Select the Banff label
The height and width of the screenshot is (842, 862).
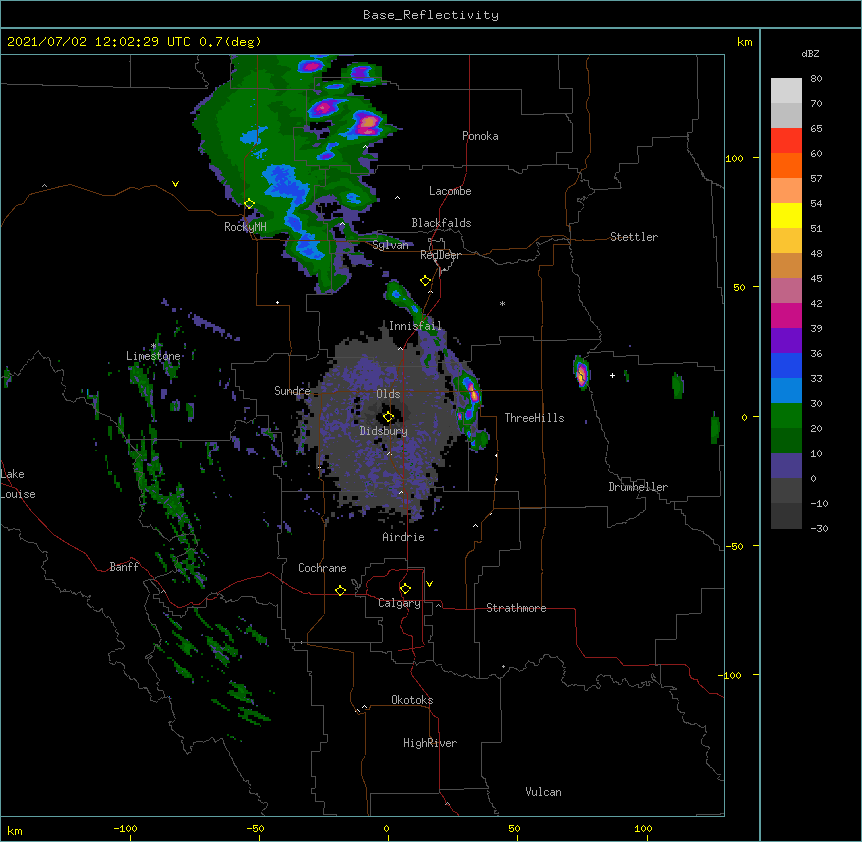124,567
